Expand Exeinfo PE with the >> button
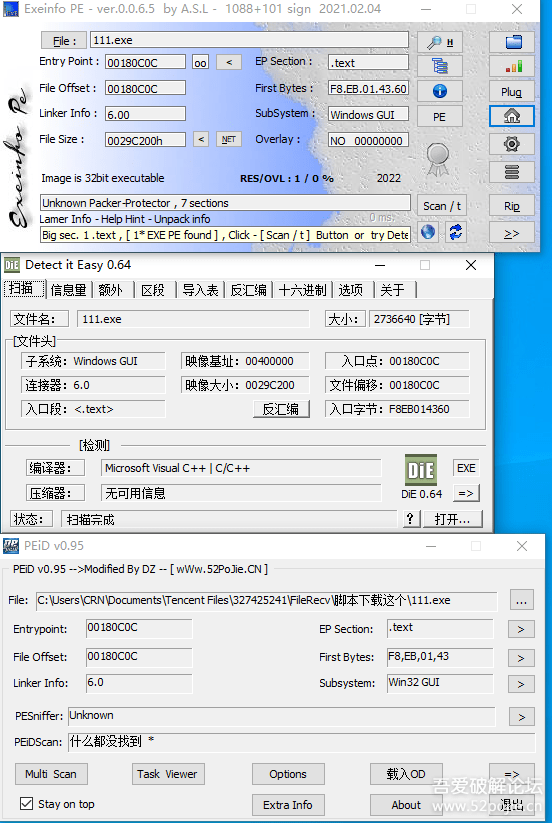The width and height of the screenshot is (552, 823). (x=512, y=233)
